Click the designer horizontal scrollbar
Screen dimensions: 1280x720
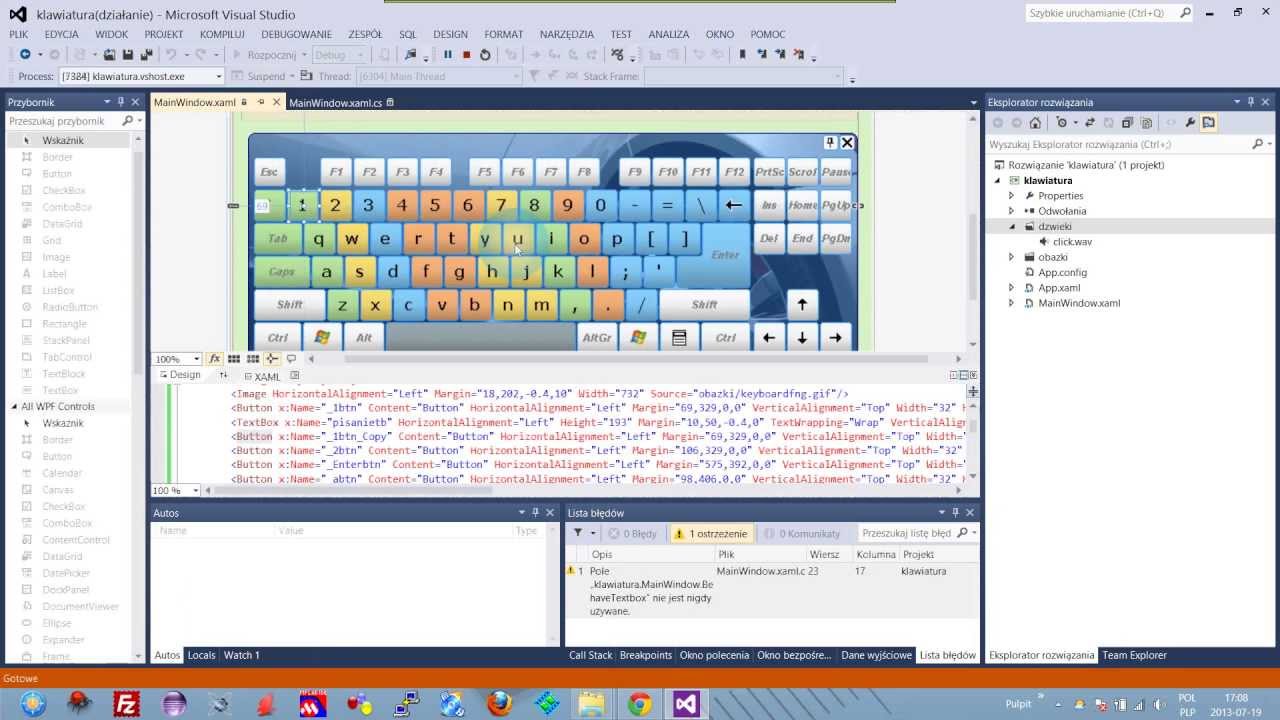tap(635, 359)
